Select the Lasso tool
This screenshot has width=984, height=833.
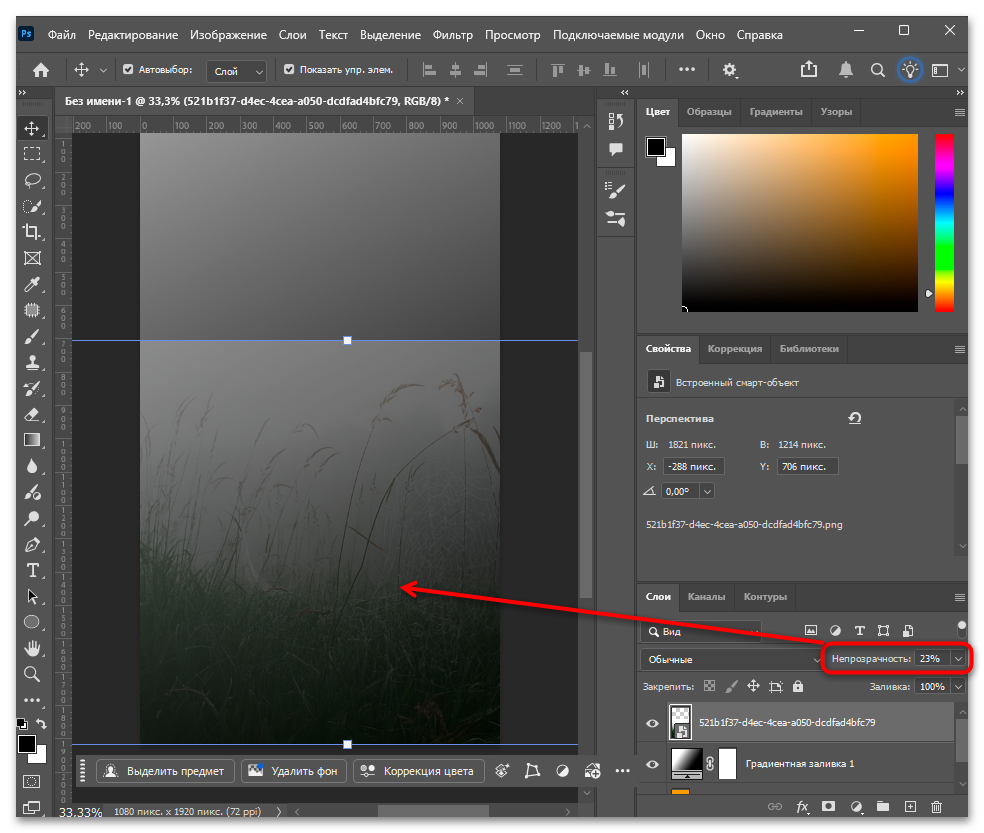click(32, 181)
